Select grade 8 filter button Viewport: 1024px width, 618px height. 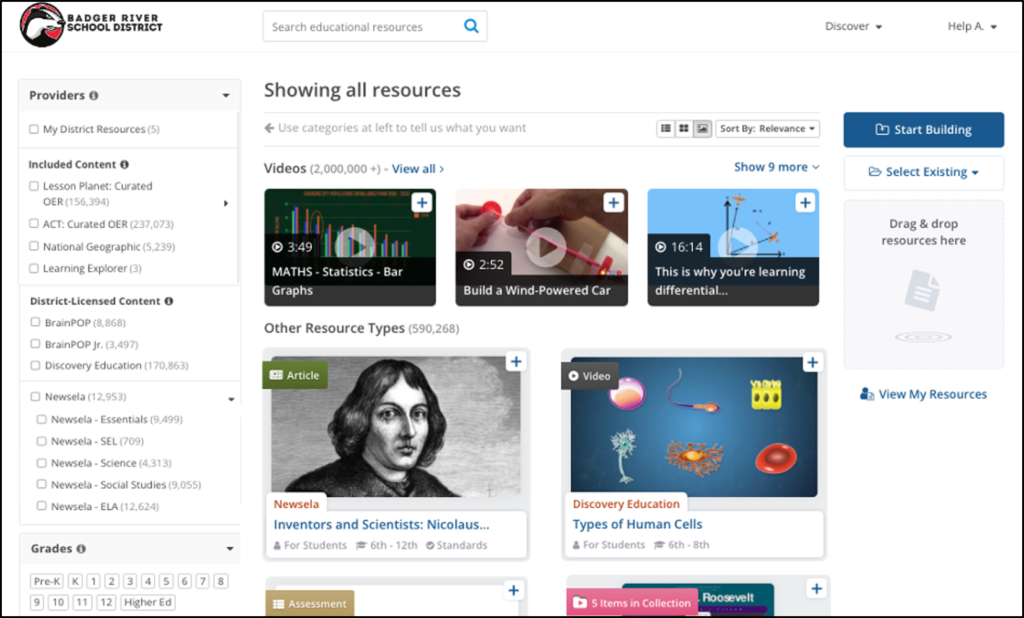tap(221, 581)
